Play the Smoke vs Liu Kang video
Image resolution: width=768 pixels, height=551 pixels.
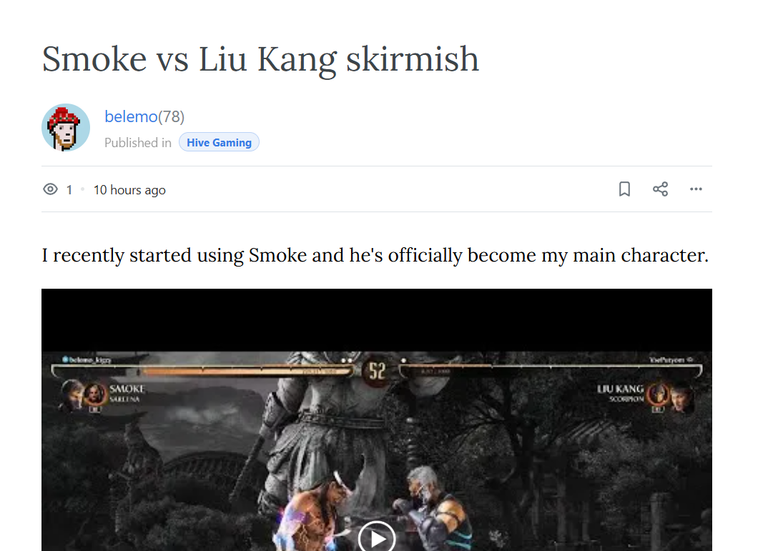377,537
